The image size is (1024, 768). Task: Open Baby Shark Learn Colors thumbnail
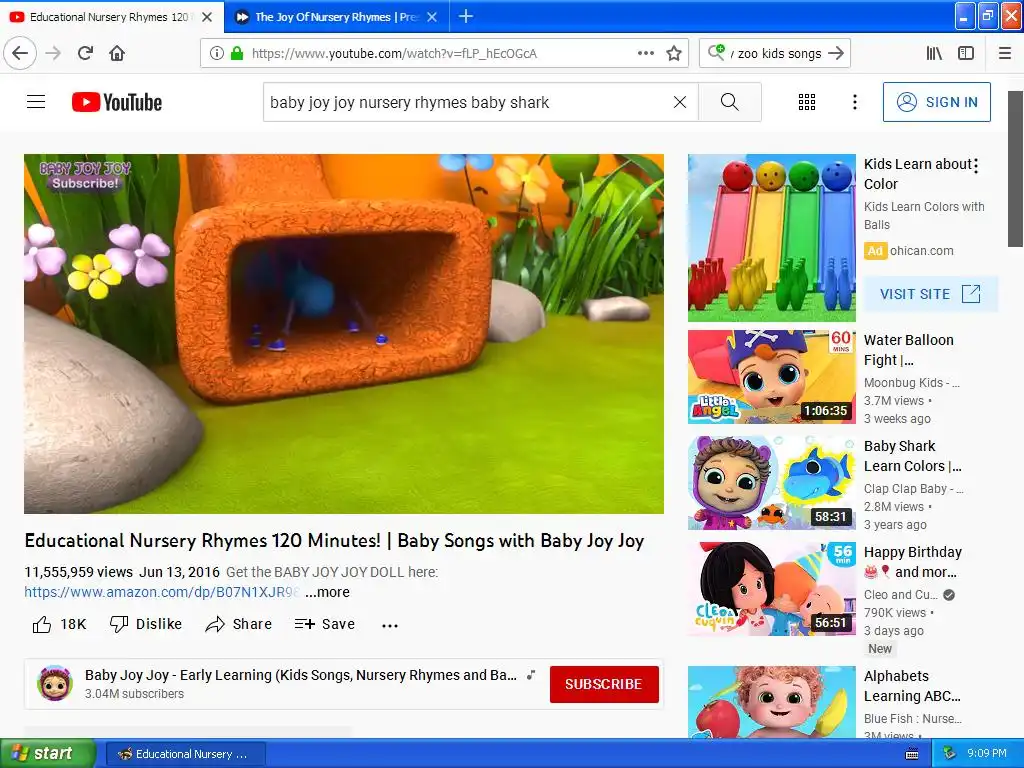771,482
